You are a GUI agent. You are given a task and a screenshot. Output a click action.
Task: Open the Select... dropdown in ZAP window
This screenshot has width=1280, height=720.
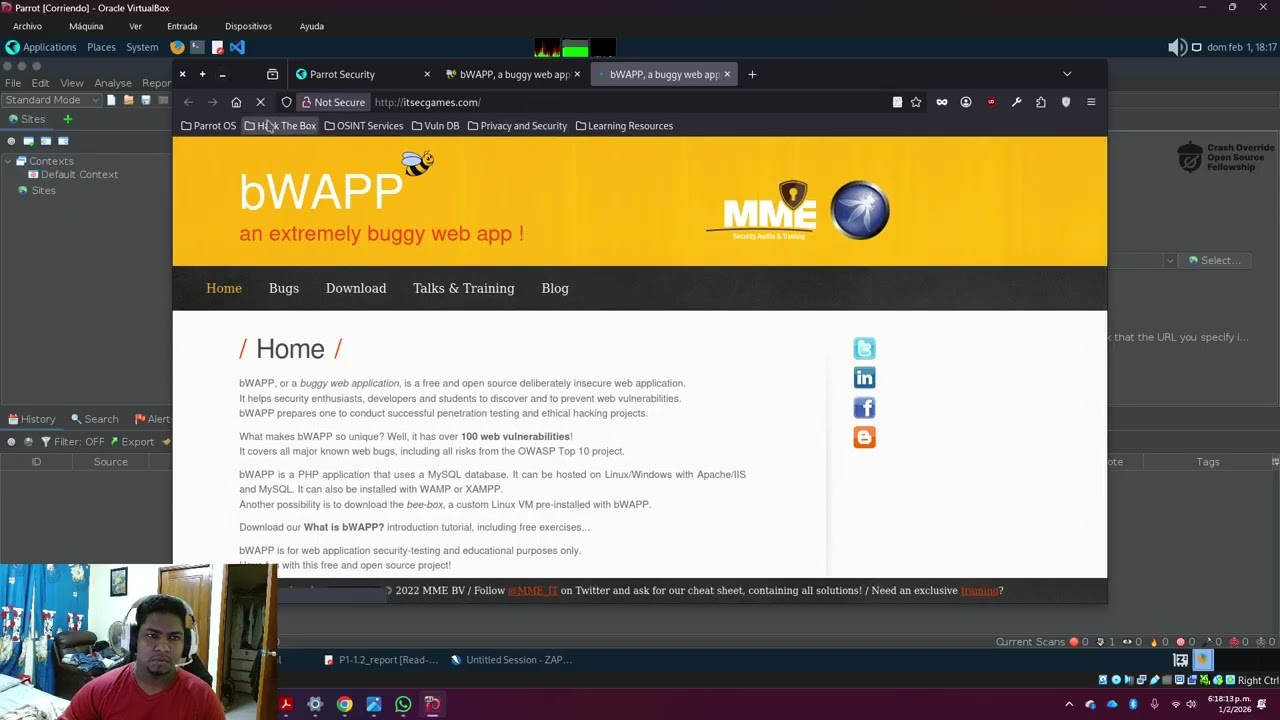pos(1215,260)
